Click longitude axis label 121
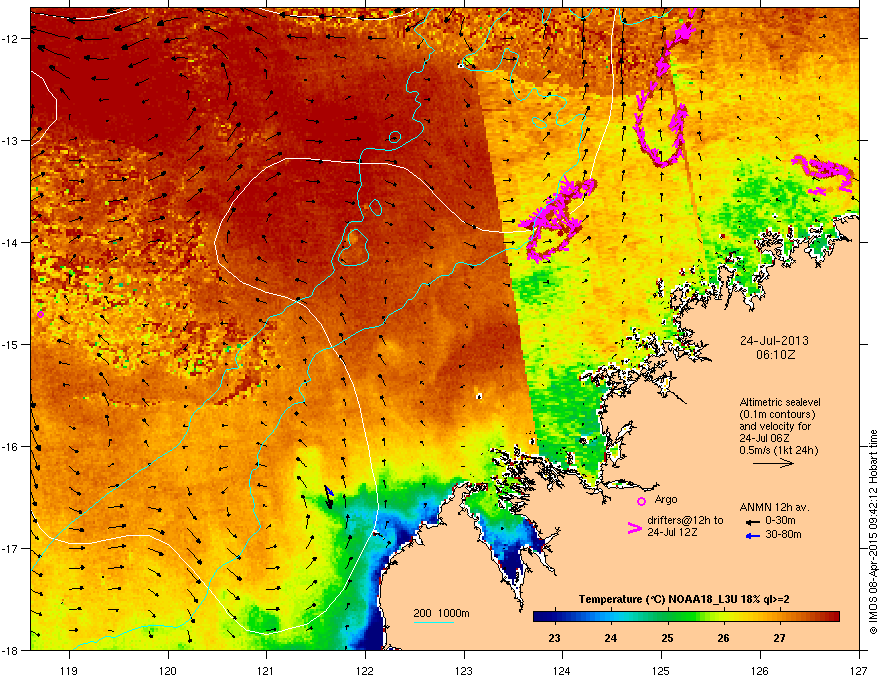Screen dimensions: 880x680 pyautogui.click(x=266, y=670)
